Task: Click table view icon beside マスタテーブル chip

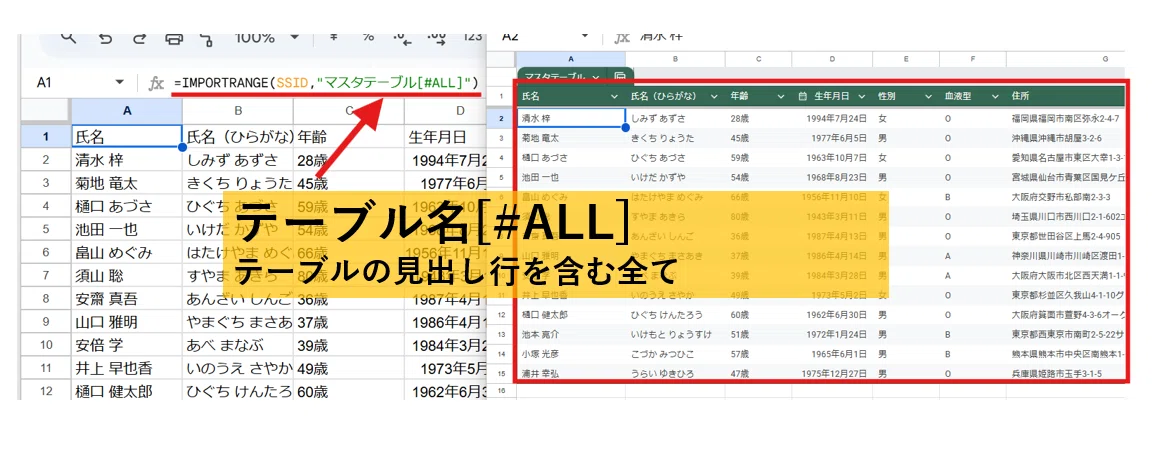Action: (x=620, y=76)
